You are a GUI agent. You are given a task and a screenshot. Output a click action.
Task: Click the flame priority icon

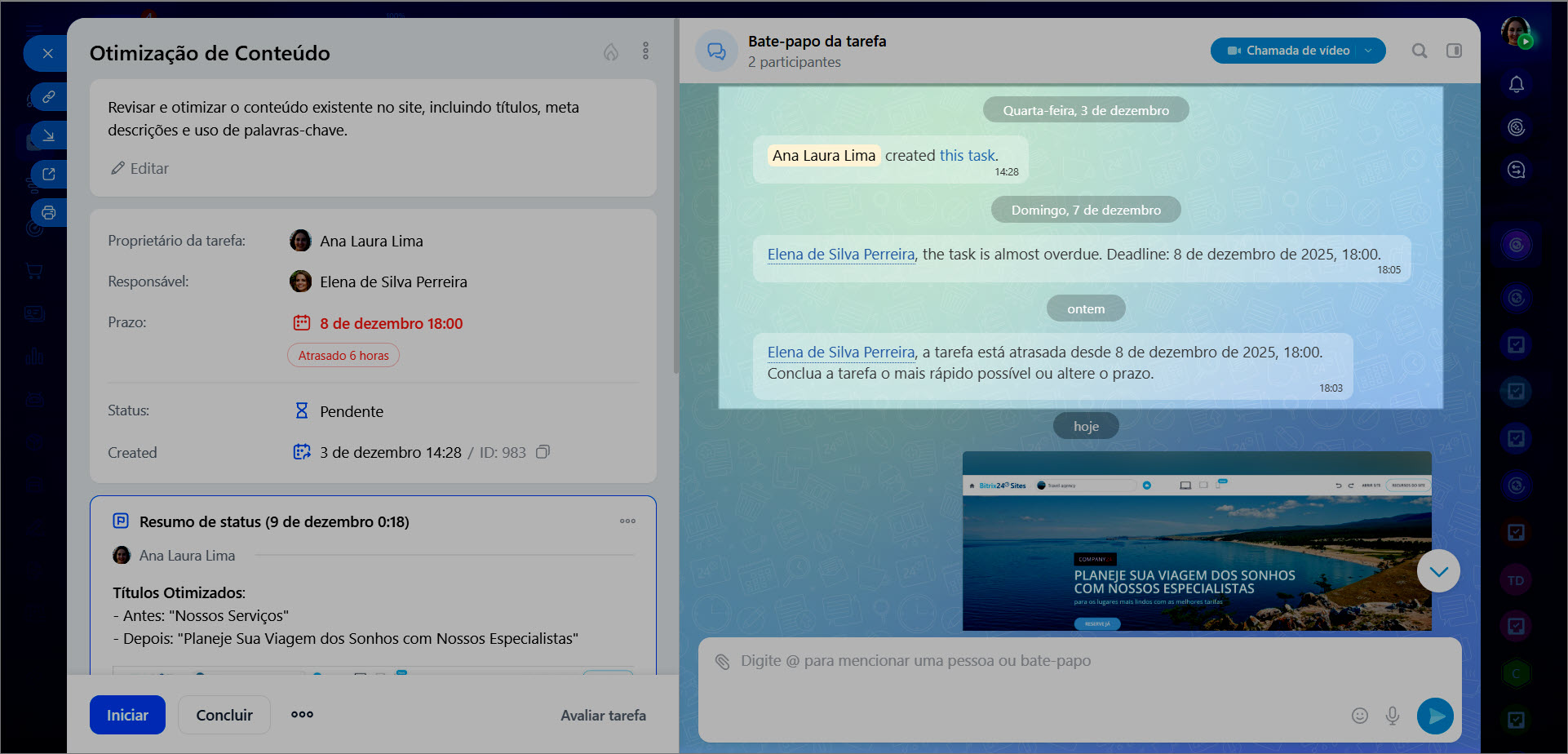click(610, 52)
